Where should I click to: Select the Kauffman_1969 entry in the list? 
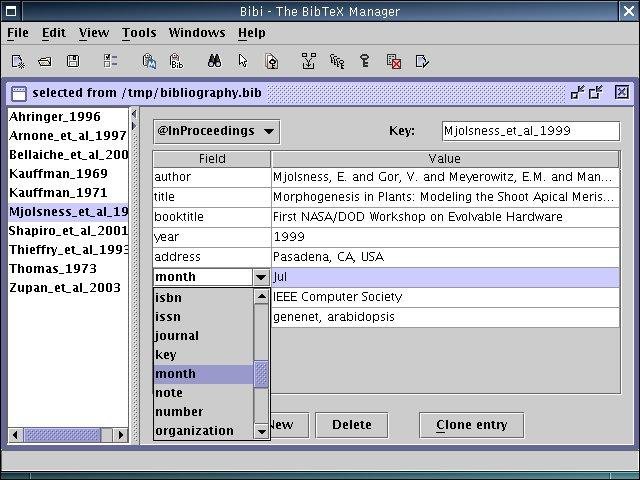(59, 174)
